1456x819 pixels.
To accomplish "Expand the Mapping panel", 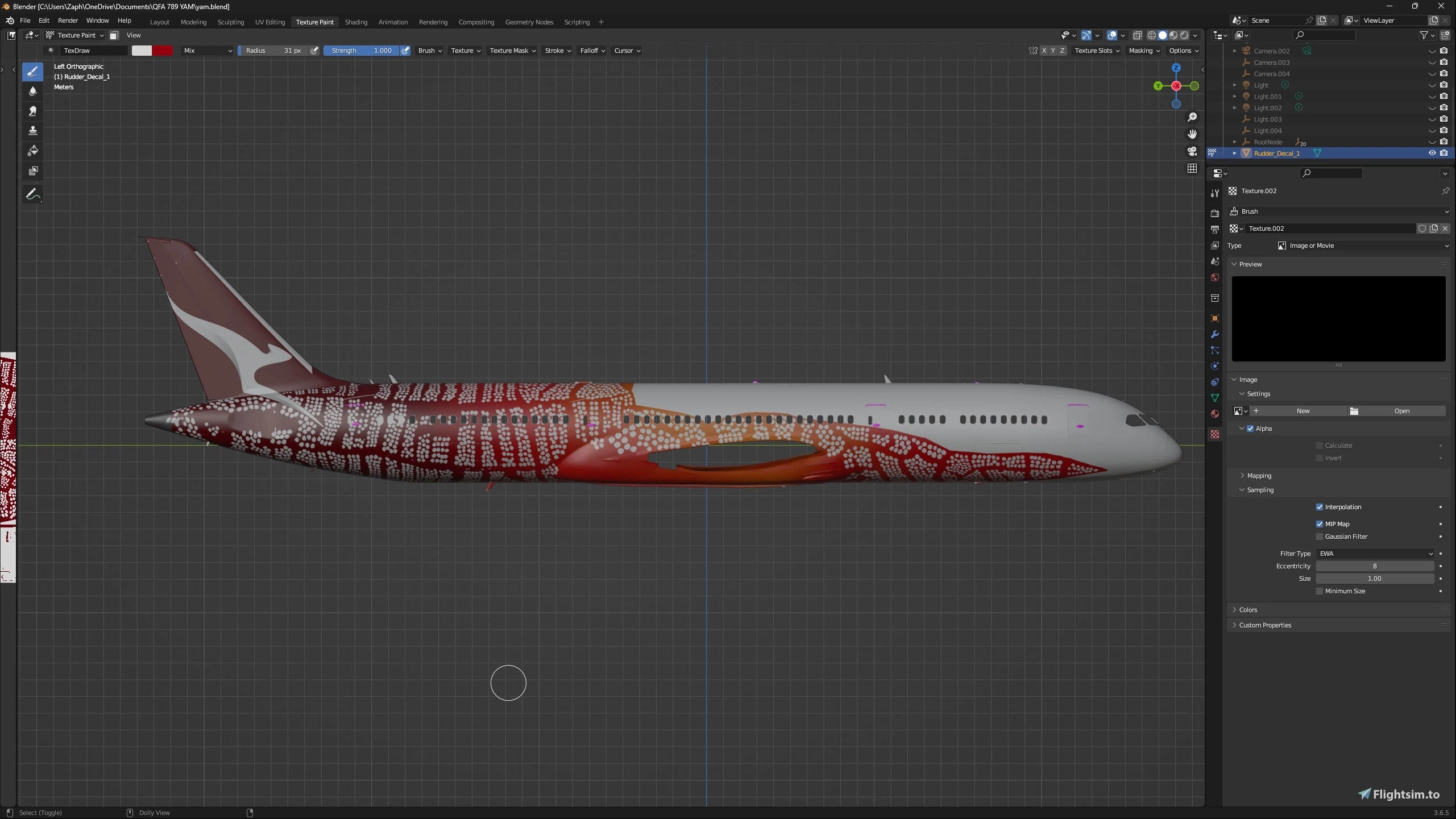I will 1259,476.
